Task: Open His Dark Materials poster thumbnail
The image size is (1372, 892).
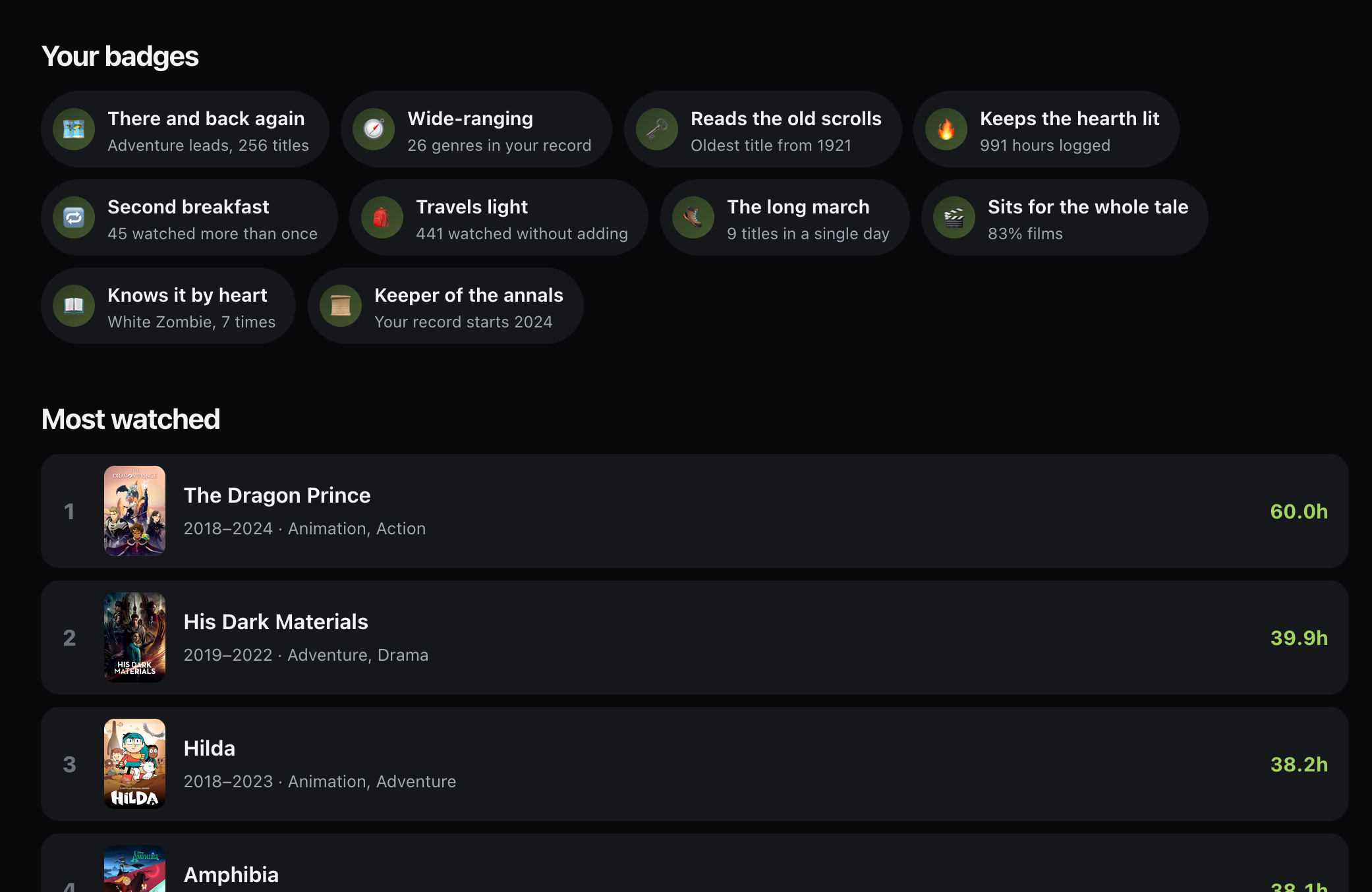Action: pos(134,637)
